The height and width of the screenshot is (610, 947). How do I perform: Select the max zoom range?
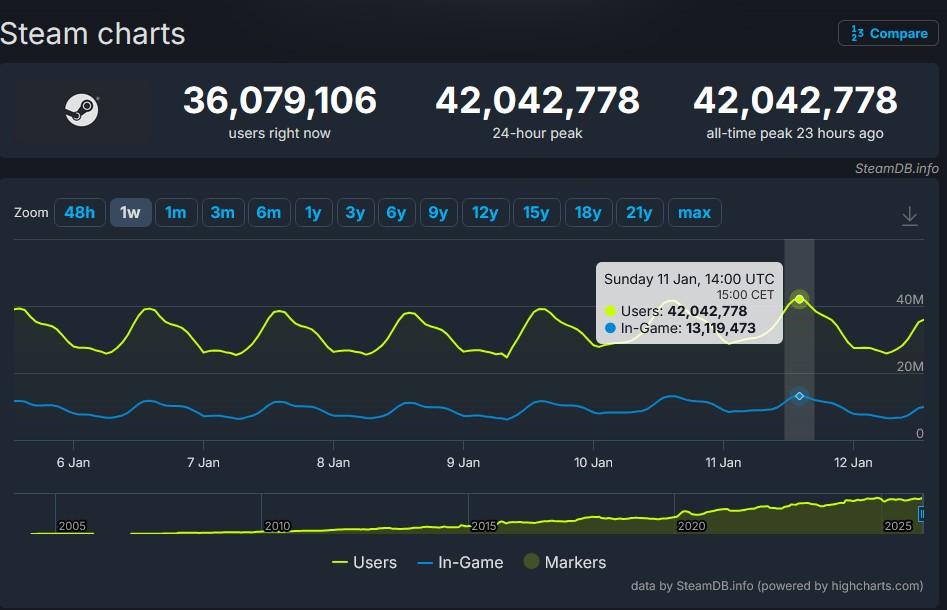coord(694,212)
